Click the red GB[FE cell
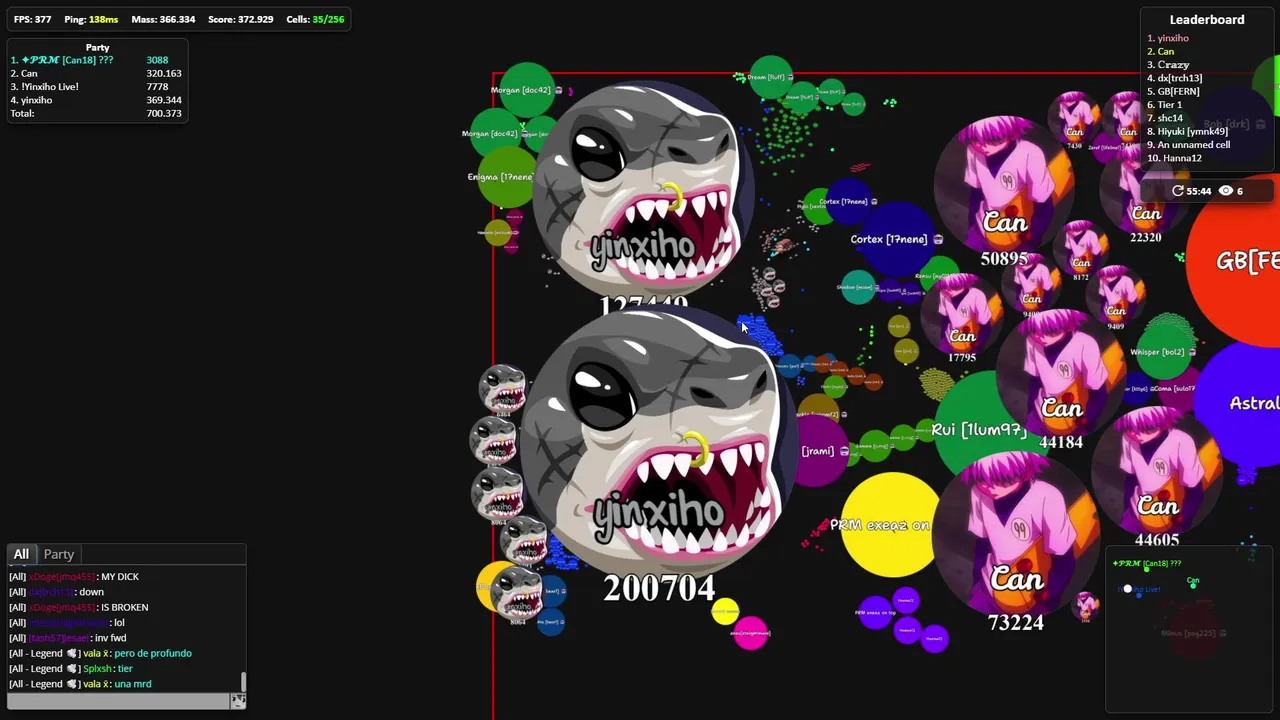This screenshot has width=1280, height=720. [x=1235, y=262]
